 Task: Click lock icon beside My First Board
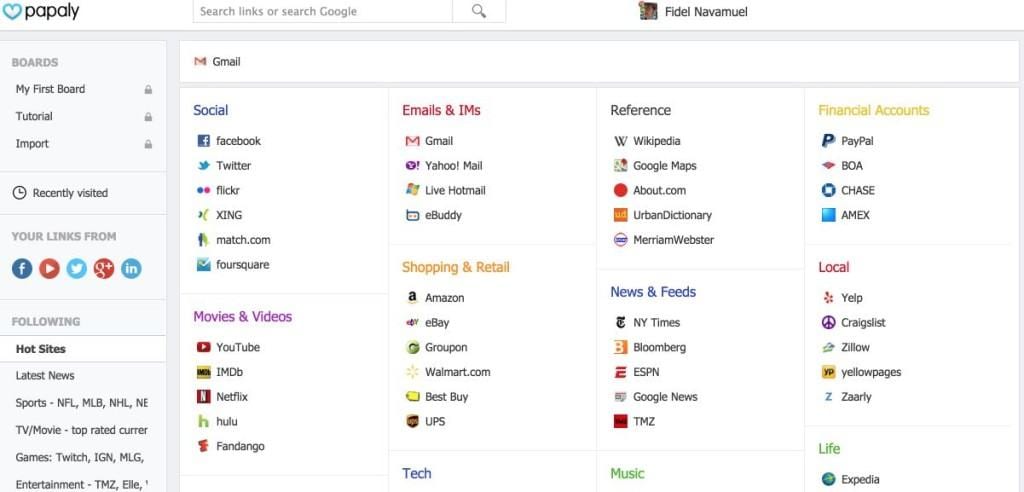[148, 90]
